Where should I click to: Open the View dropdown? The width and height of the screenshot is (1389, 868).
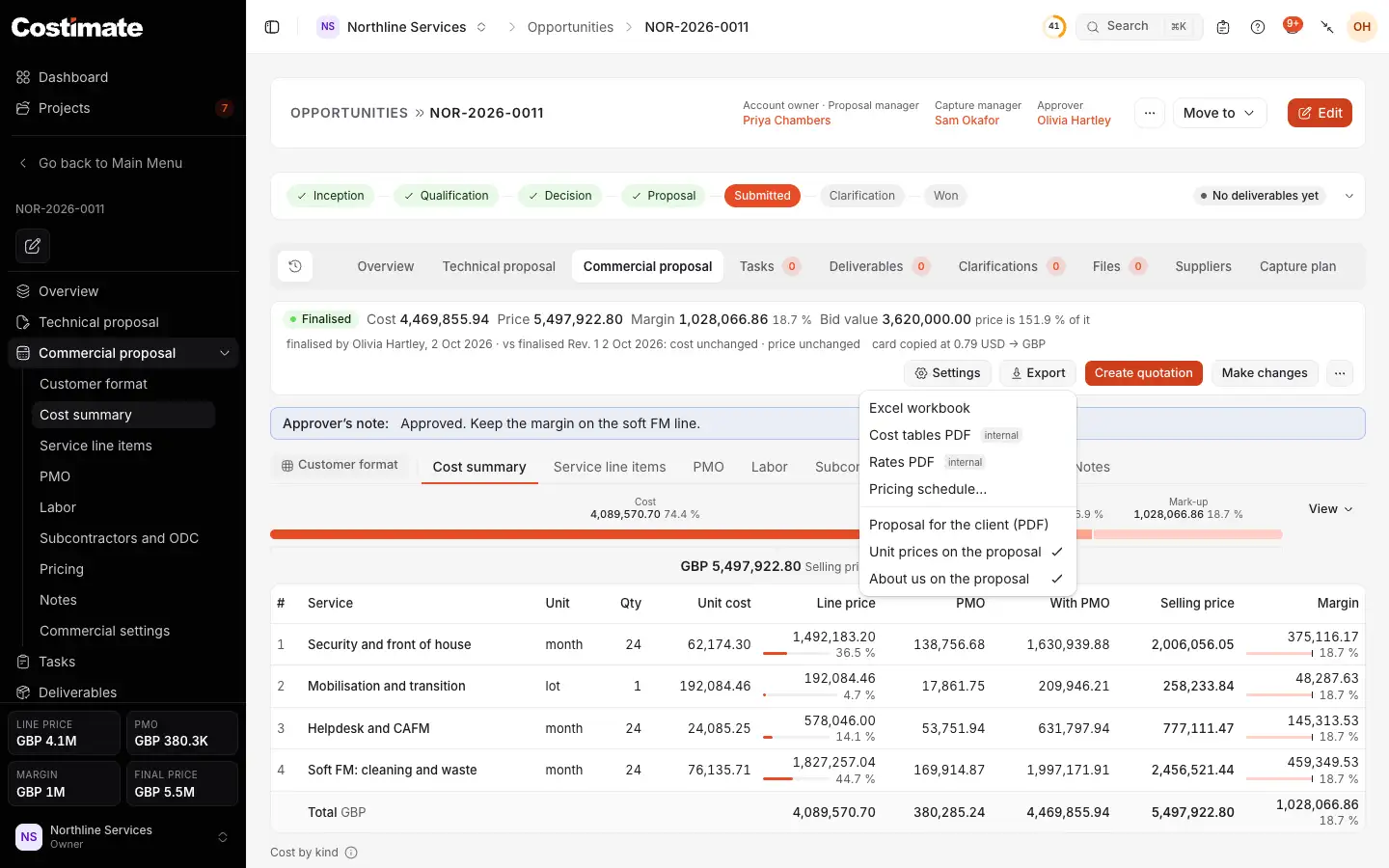pos(1330,509)
